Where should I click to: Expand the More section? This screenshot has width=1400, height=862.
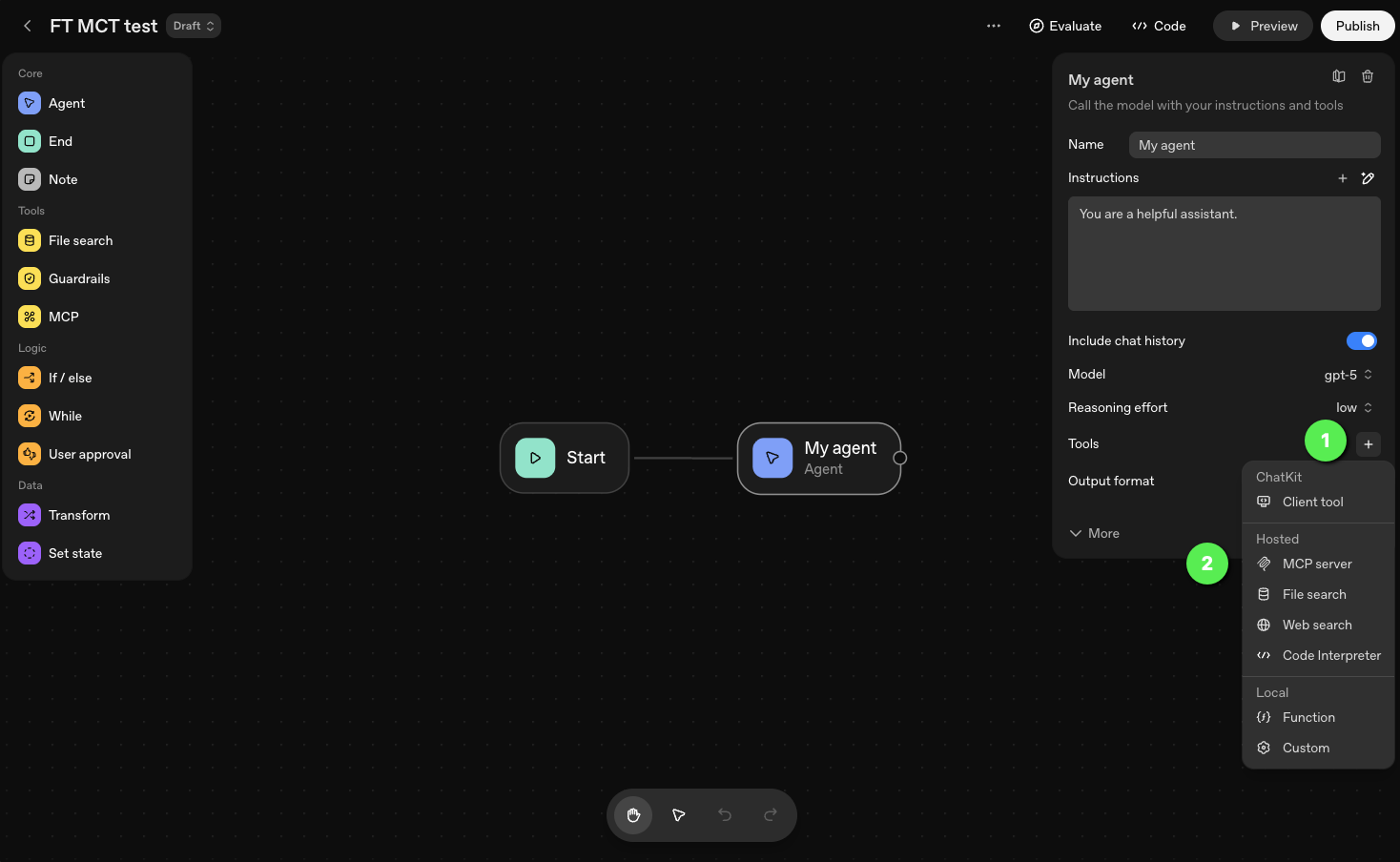point(1095,533)
